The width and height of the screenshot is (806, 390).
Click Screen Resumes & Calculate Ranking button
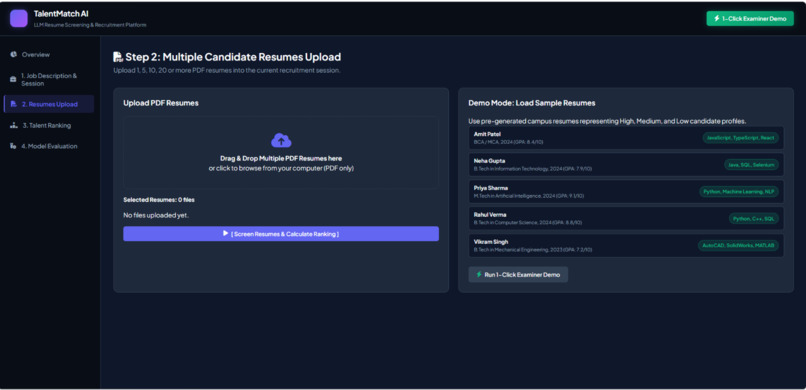(281, 234)
